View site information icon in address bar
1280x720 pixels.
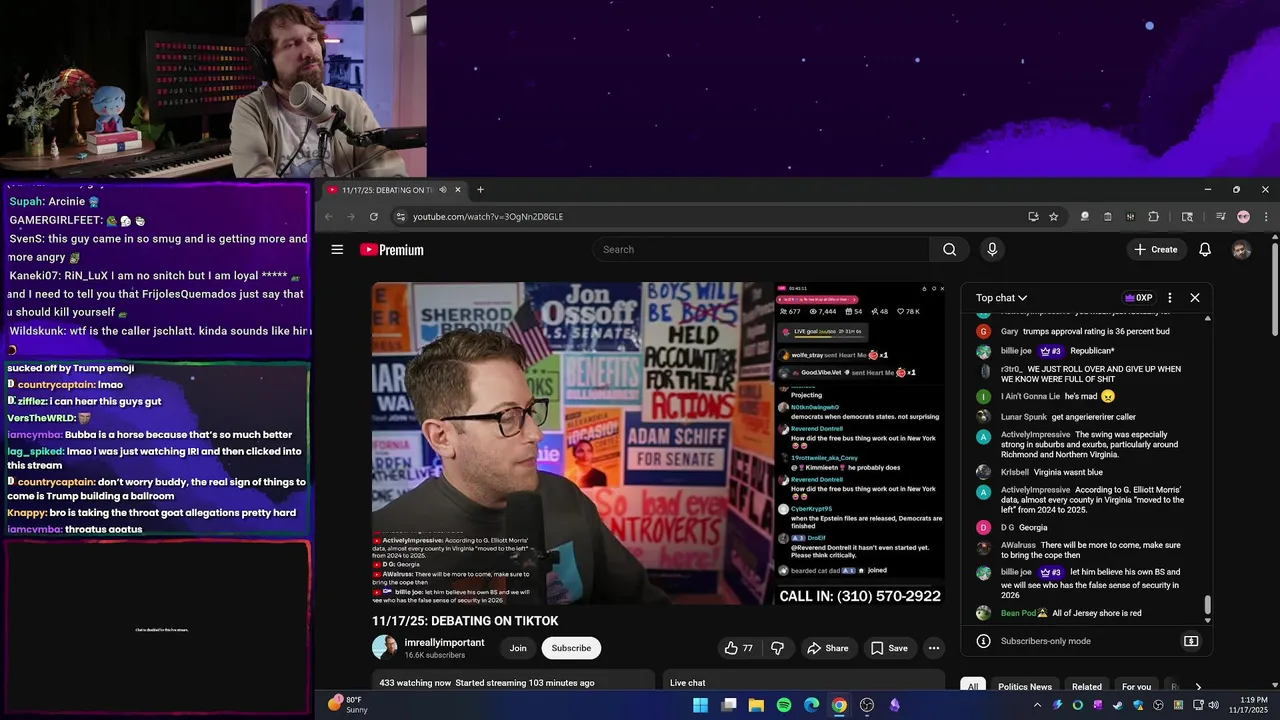(401, 217)
